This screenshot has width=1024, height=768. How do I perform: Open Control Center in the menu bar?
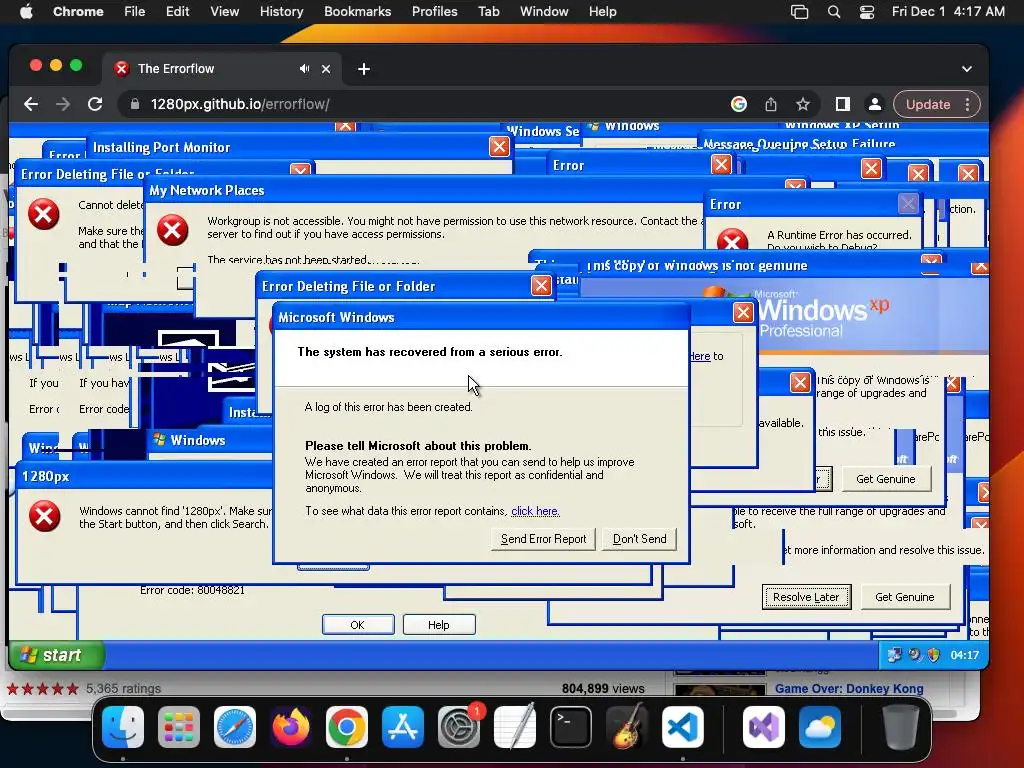point(867,12)
